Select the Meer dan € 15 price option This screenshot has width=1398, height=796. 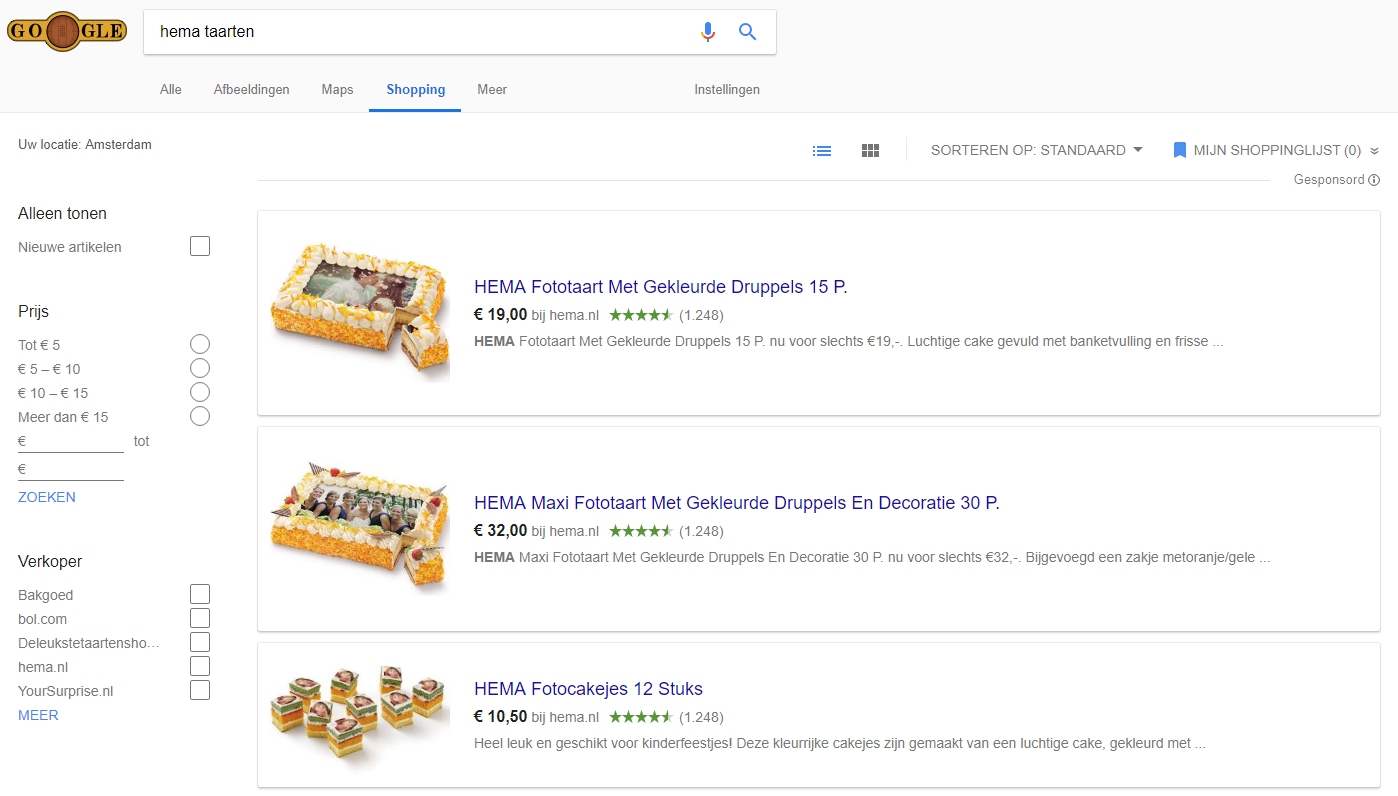click(200, 417)
